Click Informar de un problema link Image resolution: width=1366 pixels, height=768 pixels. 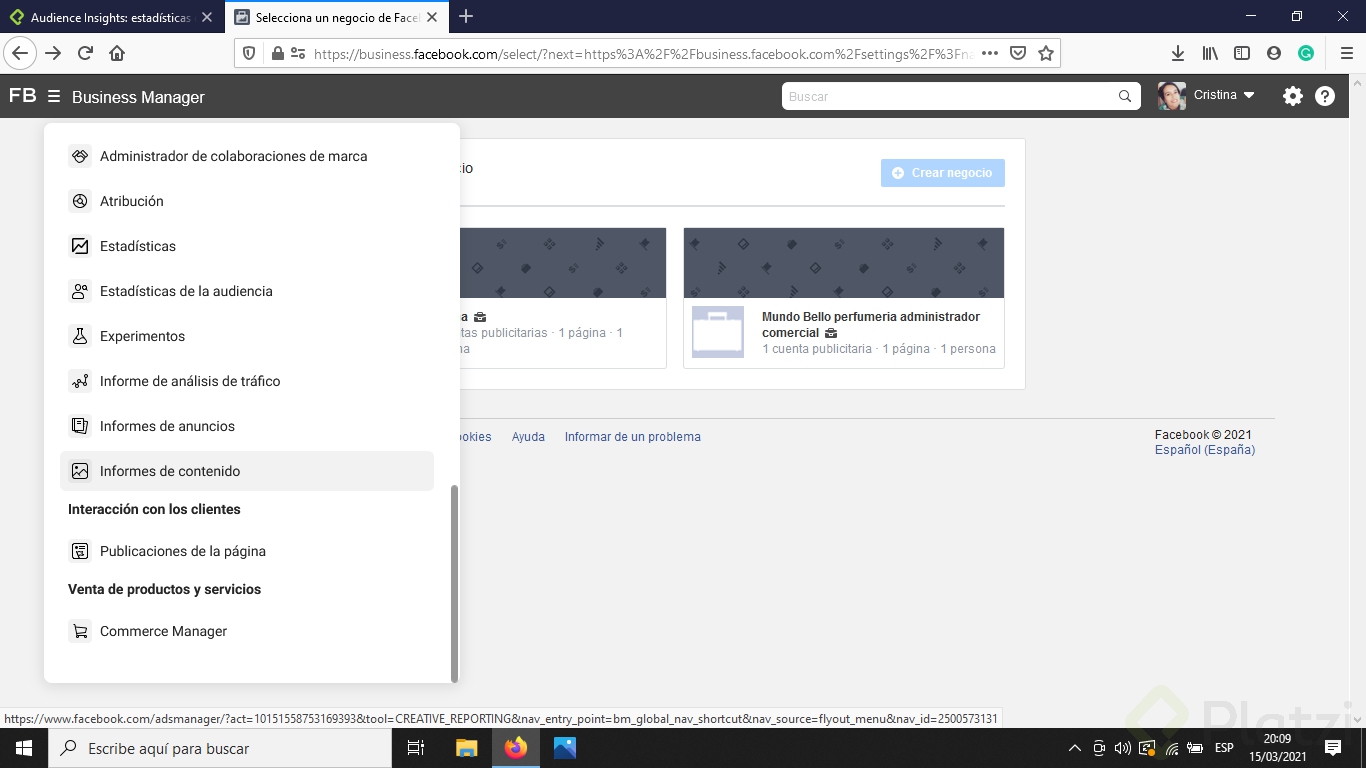pos(633,437)
